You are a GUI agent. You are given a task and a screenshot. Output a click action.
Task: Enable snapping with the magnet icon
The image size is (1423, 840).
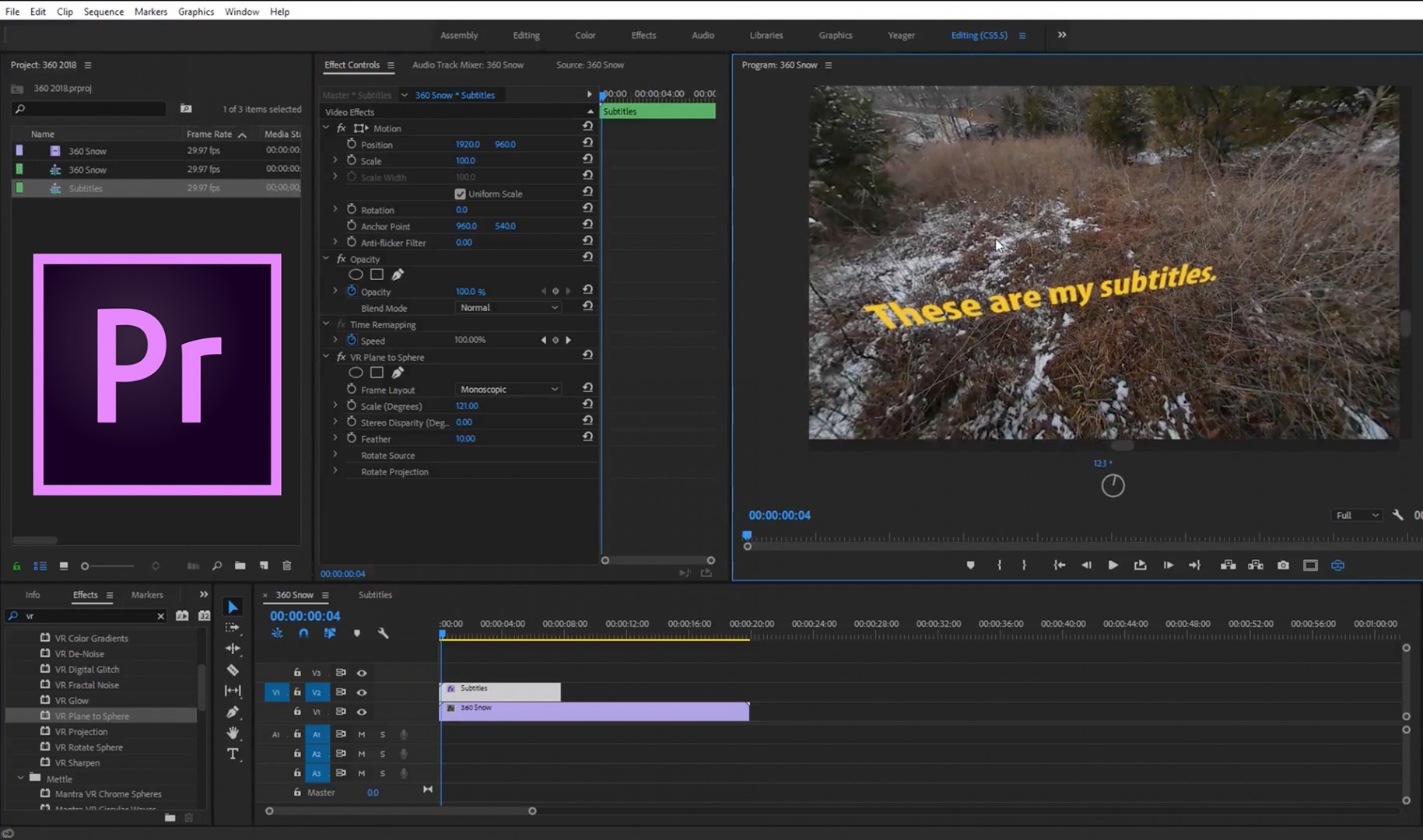click(303, 633)
